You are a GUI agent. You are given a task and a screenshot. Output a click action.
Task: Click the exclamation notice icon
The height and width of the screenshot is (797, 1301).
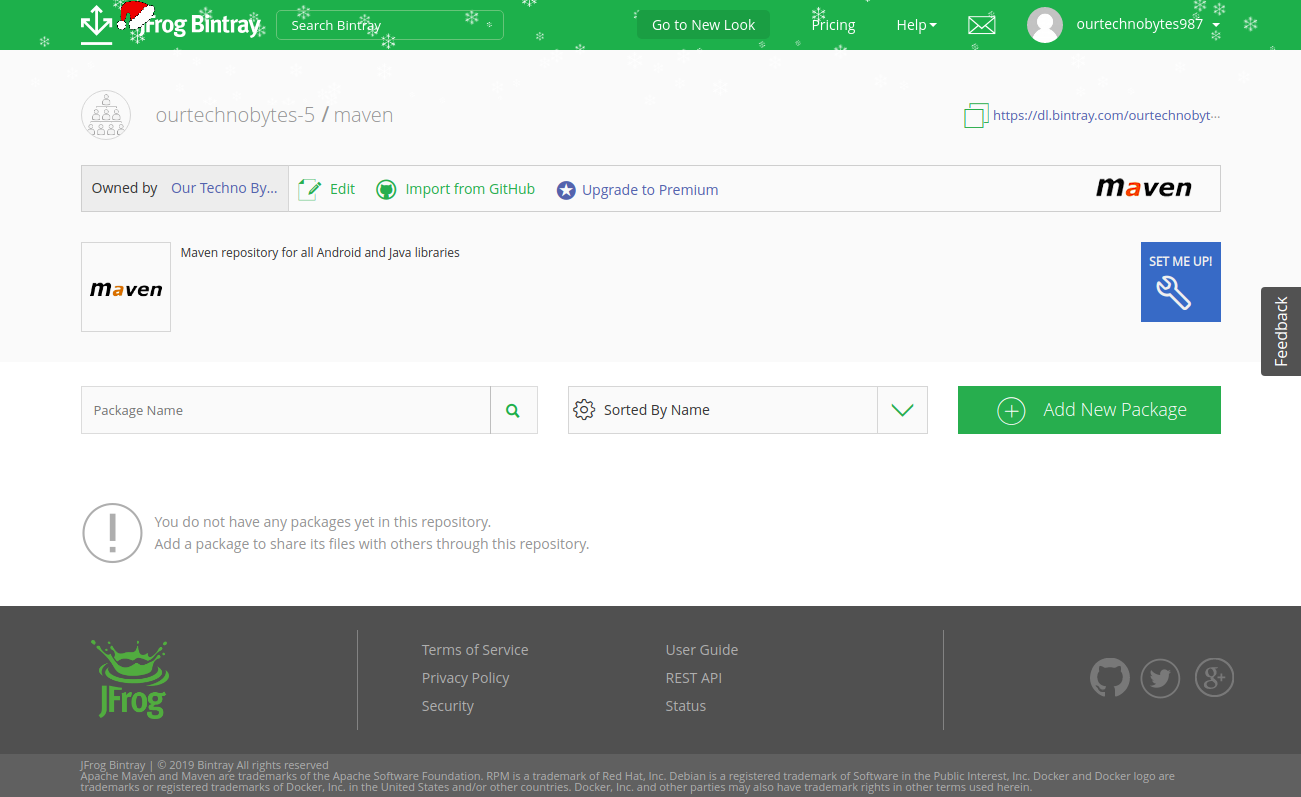click(112, 533)
